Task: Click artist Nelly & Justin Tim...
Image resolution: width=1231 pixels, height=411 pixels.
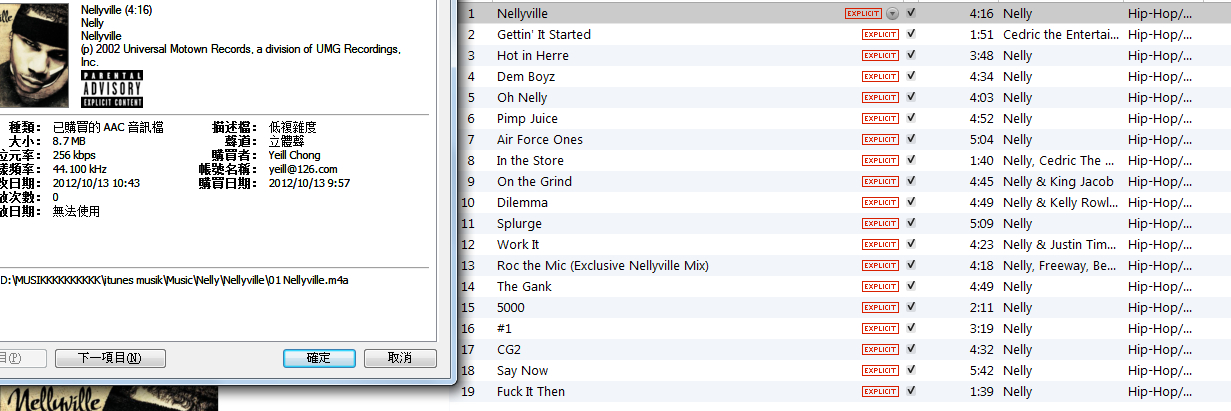Action: (x=1060, y=244)
